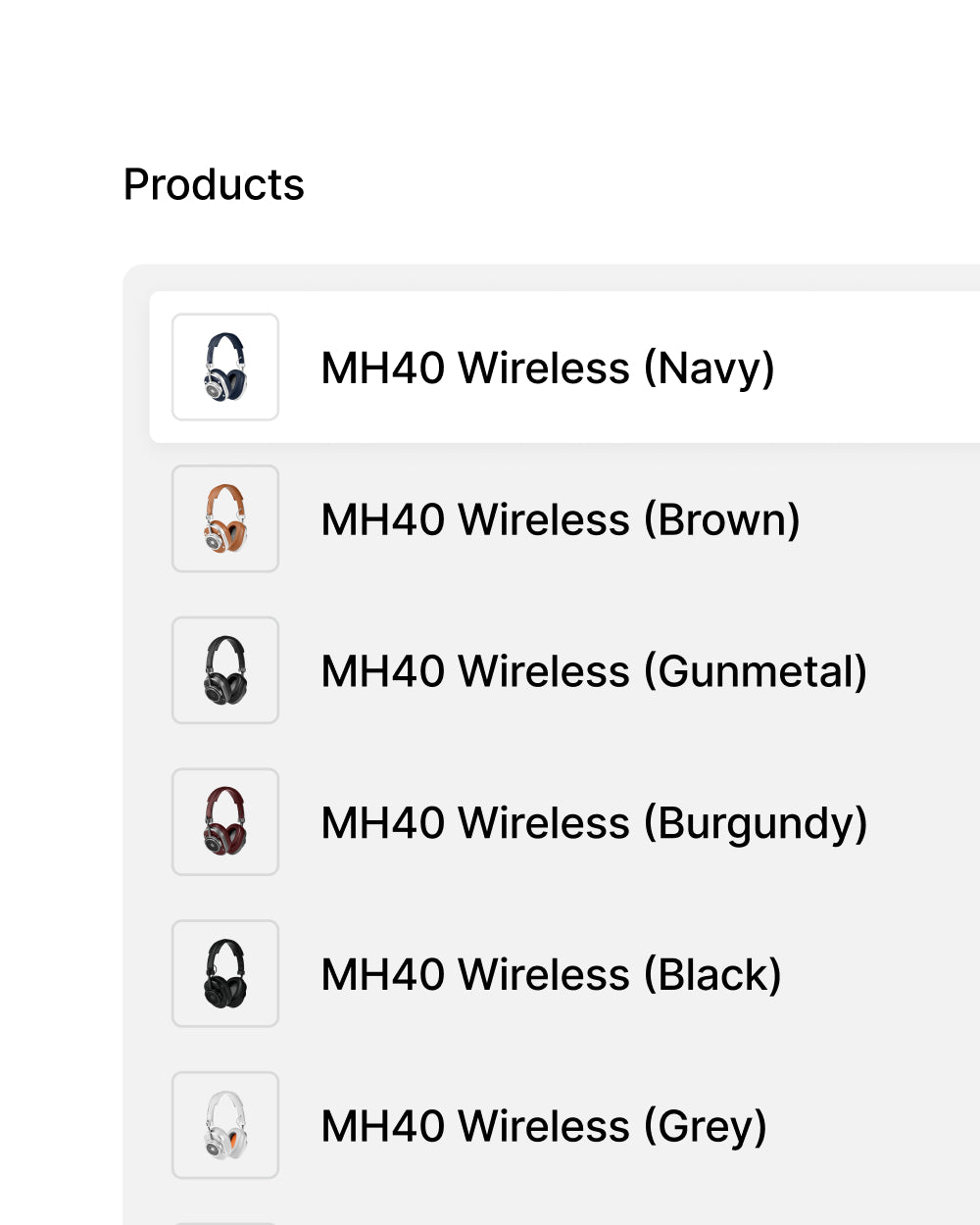Select the Black product list row
This screenshot has width=980, height=1225.
(x=882, y=974)
